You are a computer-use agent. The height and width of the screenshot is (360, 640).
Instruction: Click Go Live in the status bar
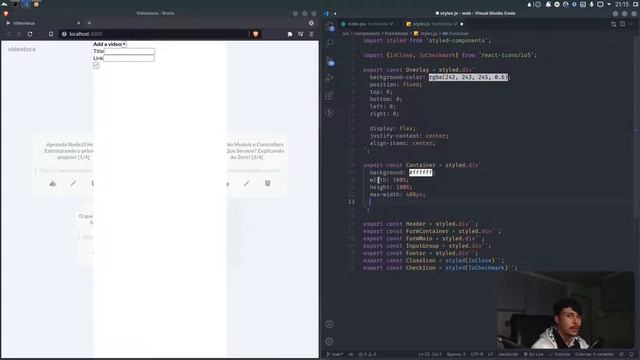tap(533, 354)
